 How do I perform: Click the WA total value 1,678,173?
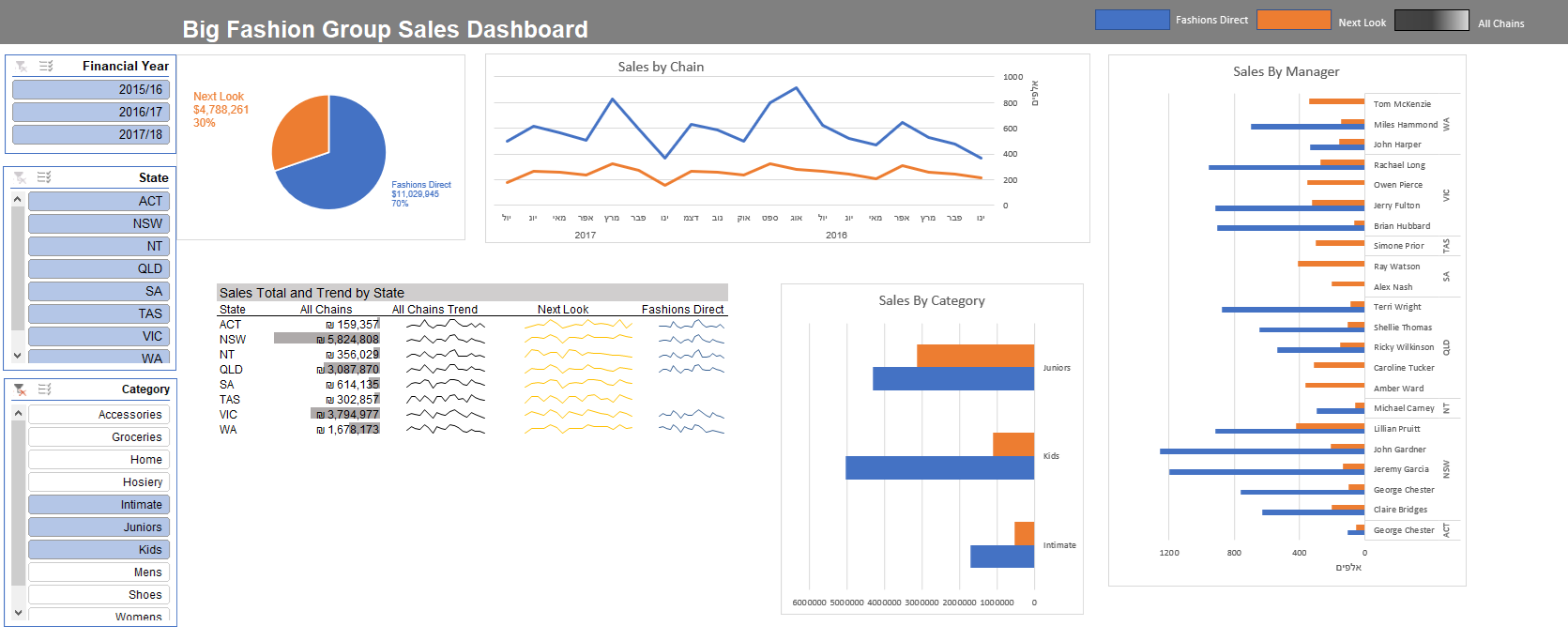coord(347,430)
